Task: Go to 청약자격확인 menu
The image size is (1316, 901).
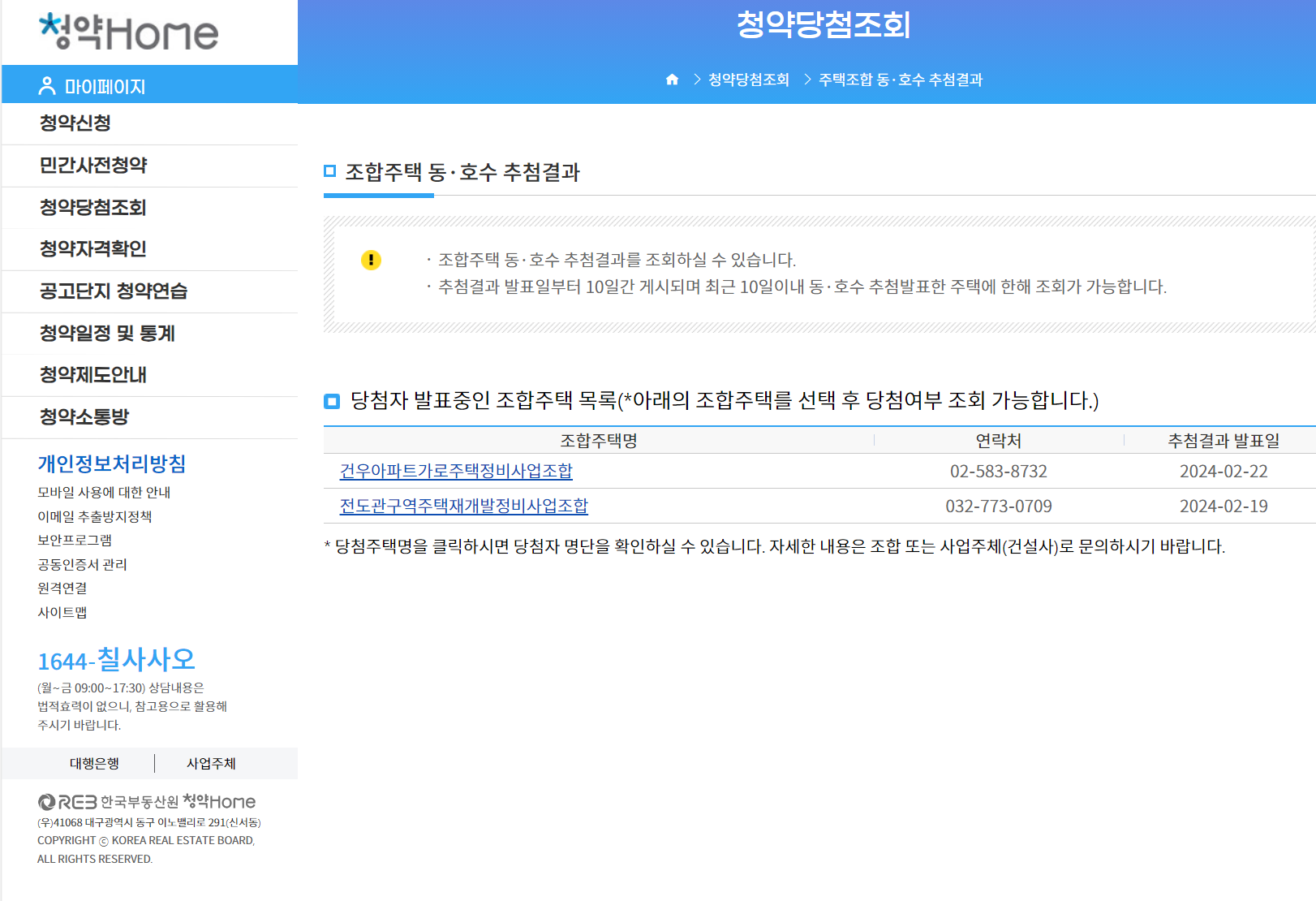Action: click(93, 249)
